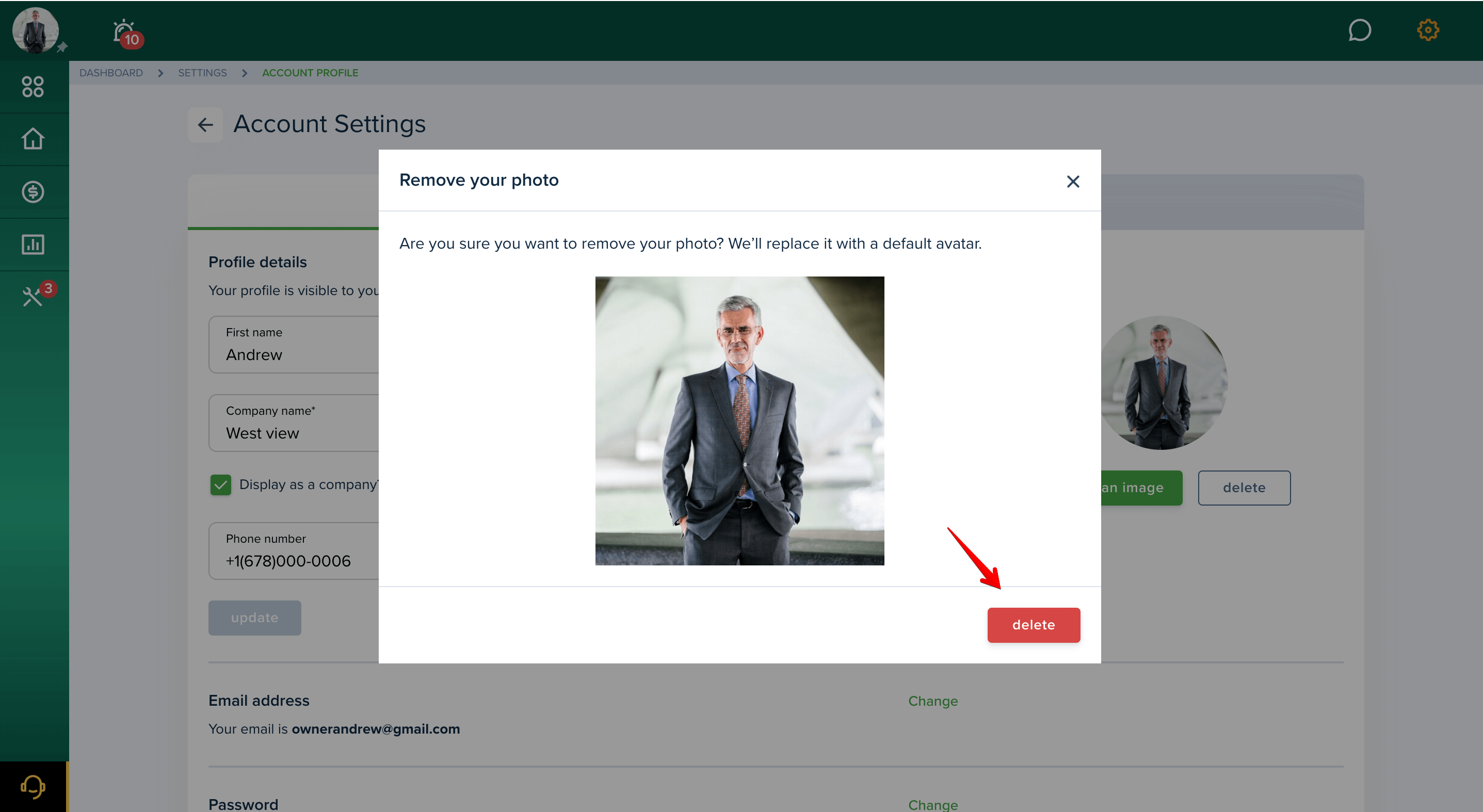Go to SETTINGS in the breadcrumb
Image resolution: width=1483 pixels, height=812 pixels.
click(202, 73)
